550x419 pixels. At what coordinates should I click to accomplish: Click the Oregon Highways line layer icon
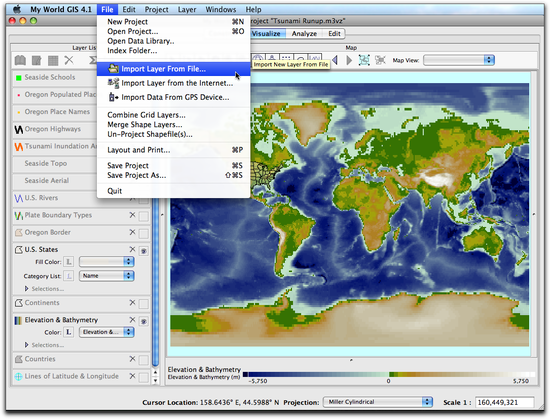(19, 129)
